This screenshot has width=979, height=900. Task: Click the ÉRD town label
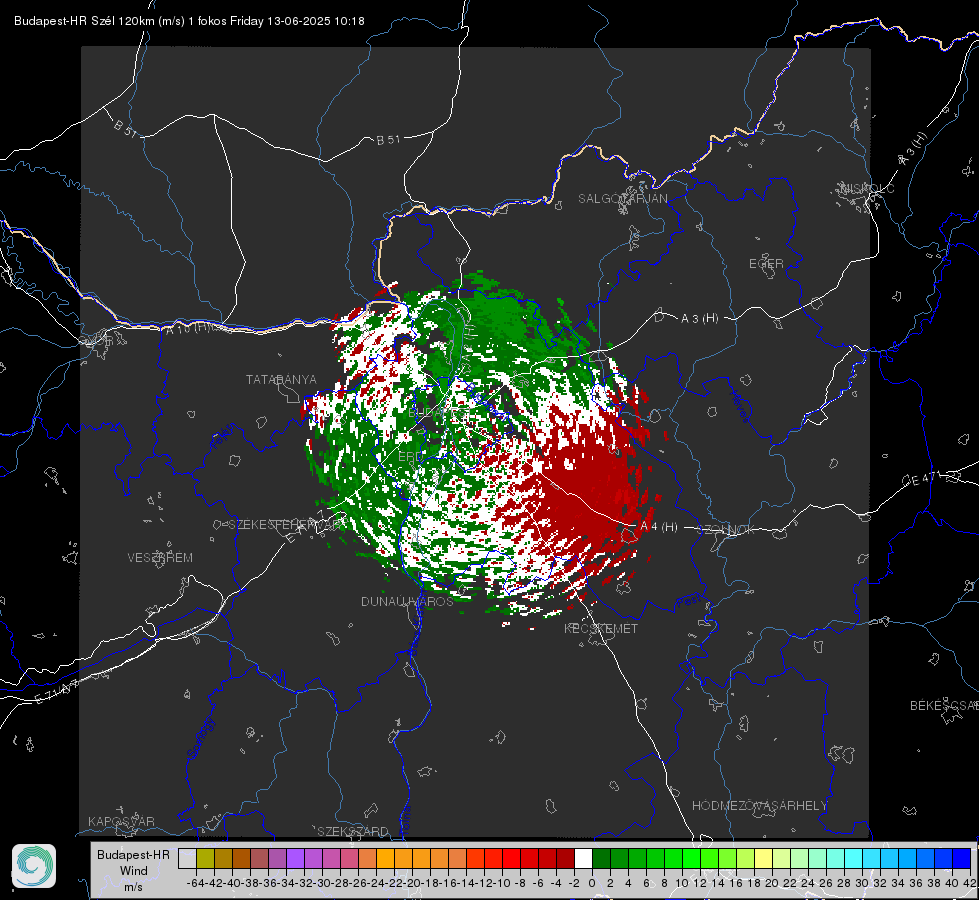(x=410, y=457)
